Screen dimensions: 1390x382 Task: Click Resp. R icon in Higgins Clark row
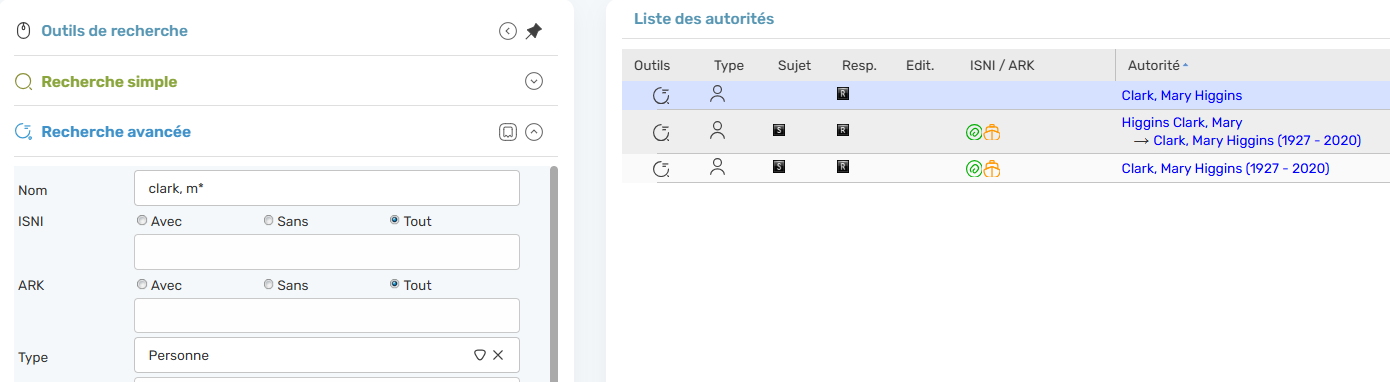(843, 129)
